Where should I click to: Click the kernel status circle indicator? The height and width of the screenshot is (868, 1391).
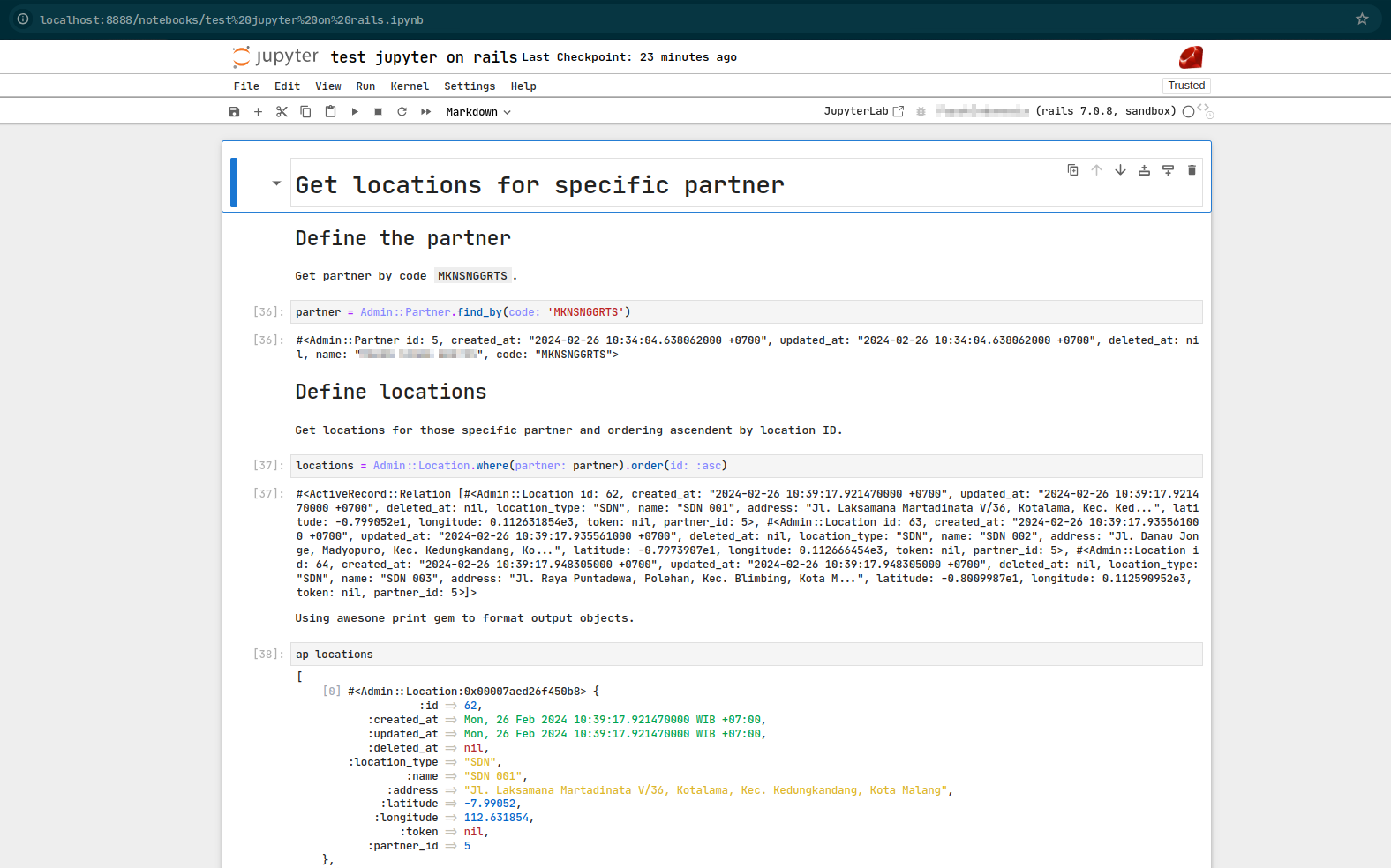click(x=1188, y=112)
